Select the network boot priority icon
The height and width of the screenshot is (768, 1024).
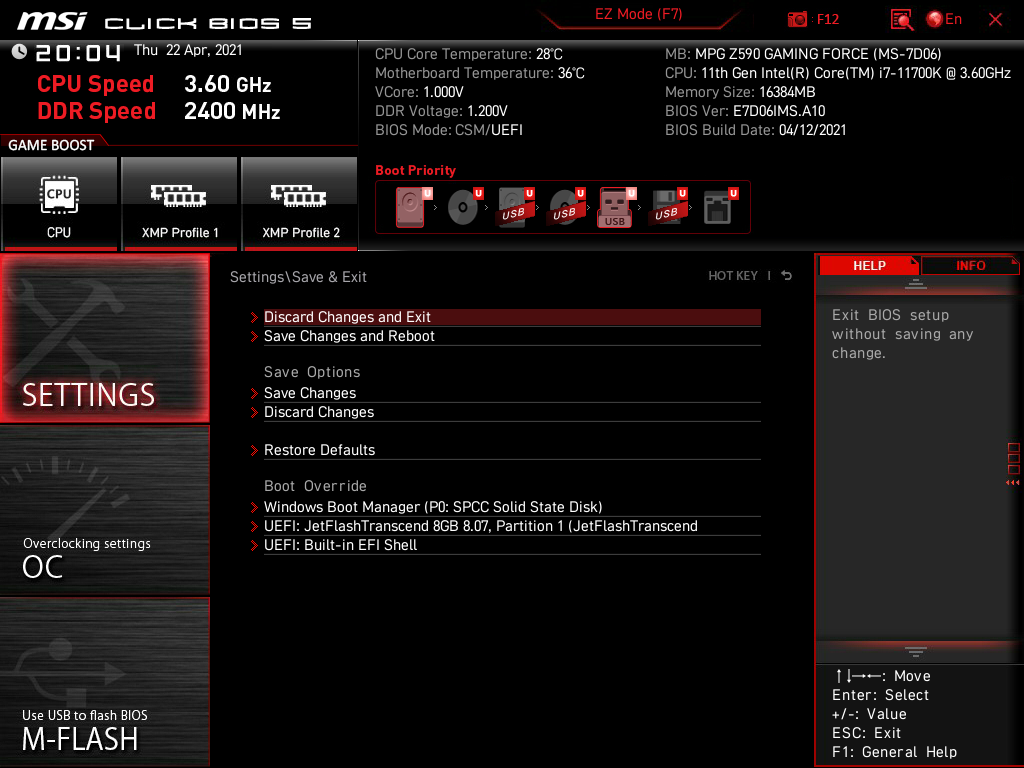click(x=720, y=207)
